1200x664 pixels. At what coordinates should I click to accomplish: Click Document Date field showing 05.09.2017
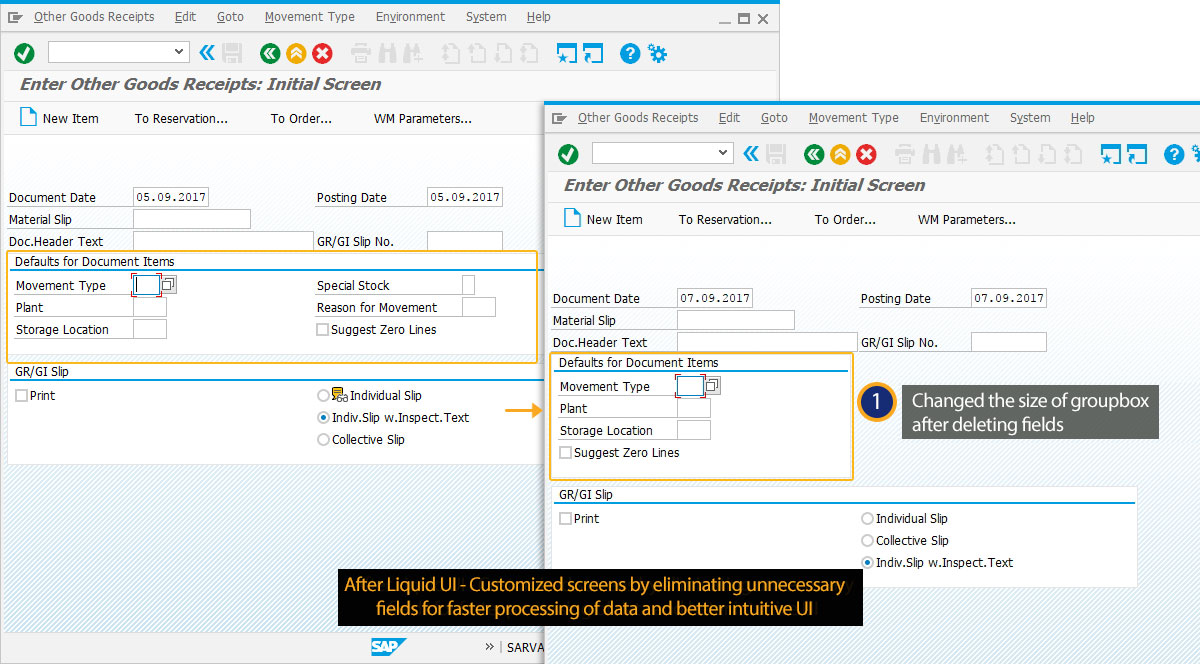(171, 197)
